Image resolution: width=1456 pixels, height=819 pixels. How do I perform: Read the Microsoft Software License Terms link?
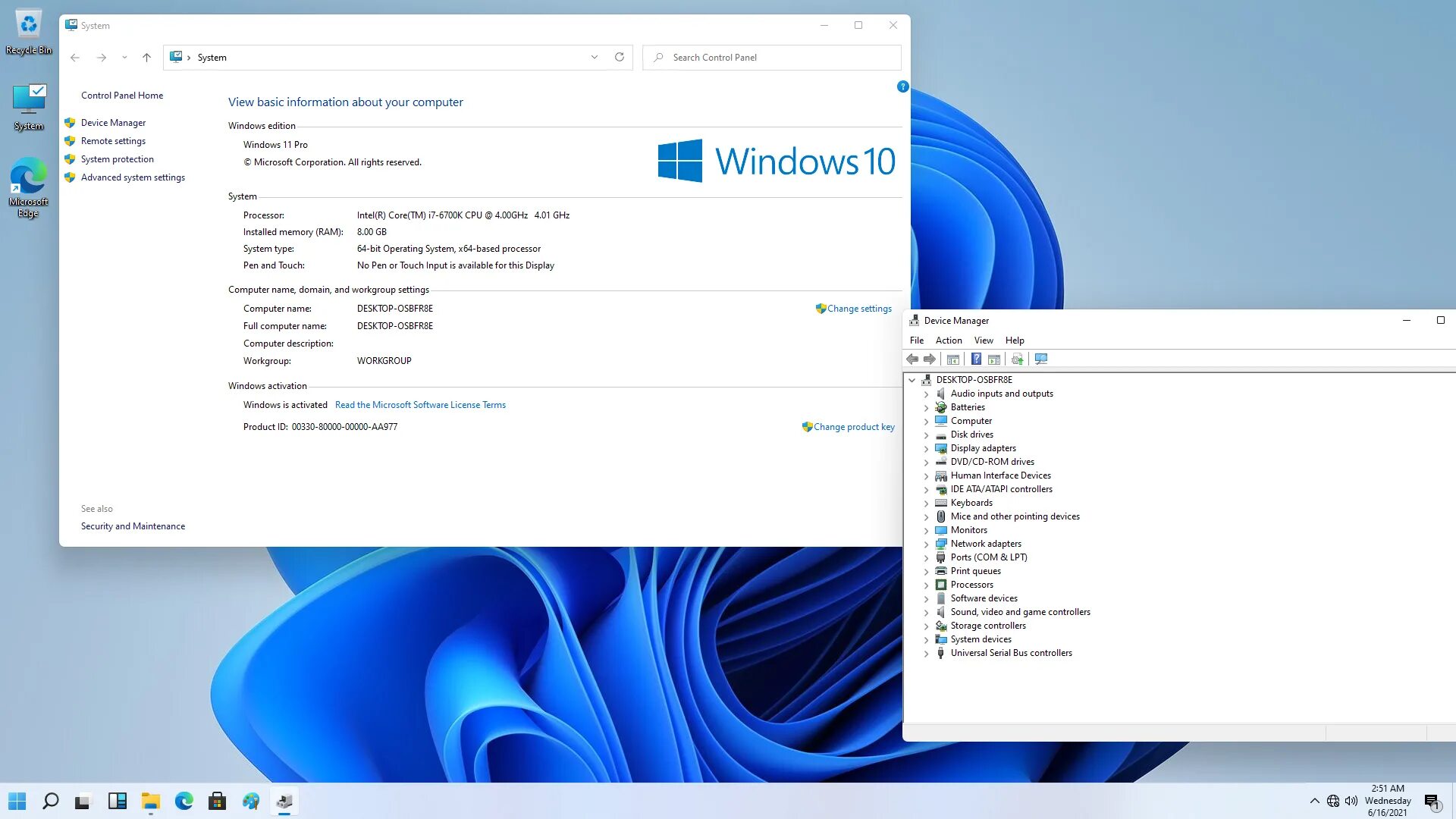pyautogui.click(x=420, y=405)
